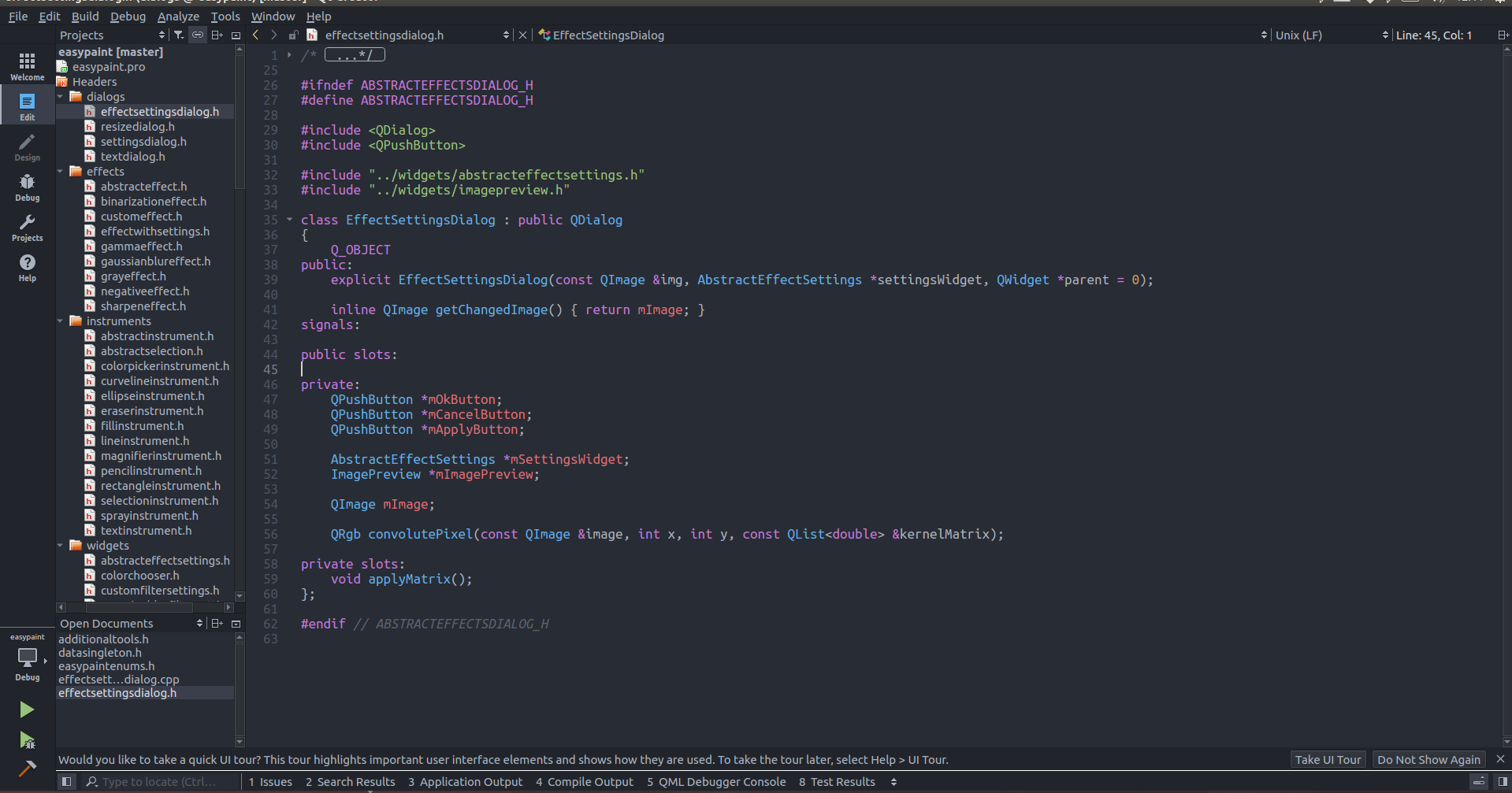Viewport: 1512px width, 793px height.
Task: Toggle the file lock icon in the editor toolbar
Action: [293, 35]
